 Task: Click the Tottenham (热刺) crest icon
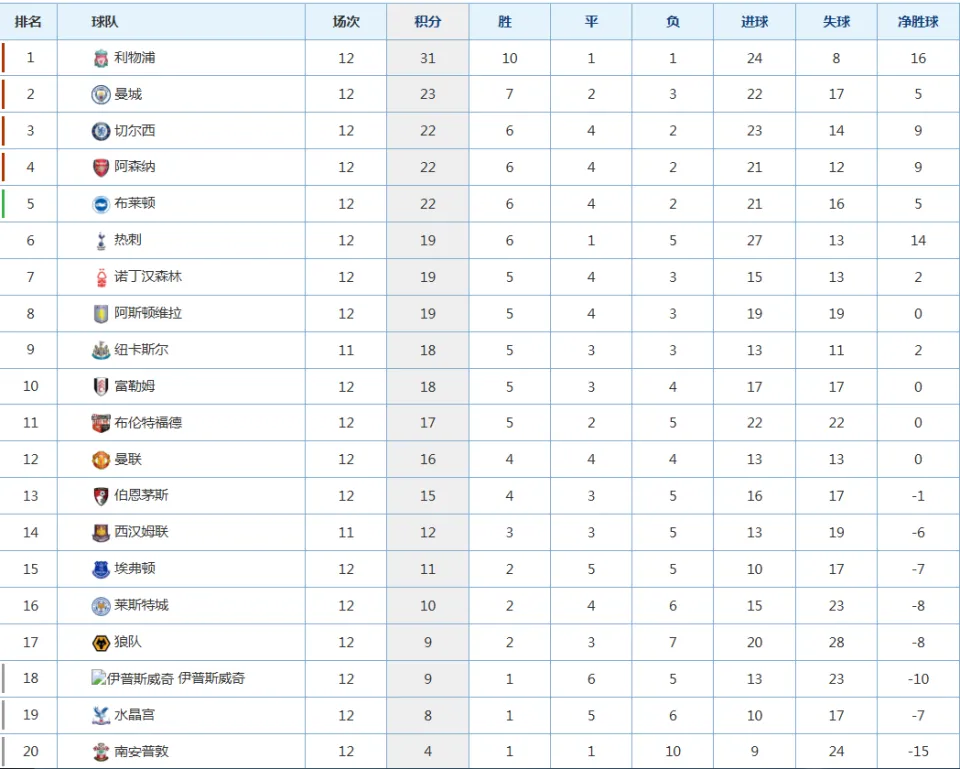pyautogui.click(x=101, y=241)
